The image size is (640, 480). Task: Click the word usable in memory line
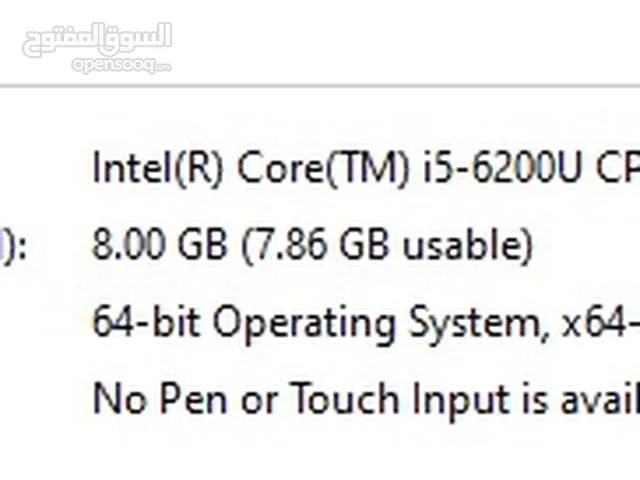tap(463, 244)
